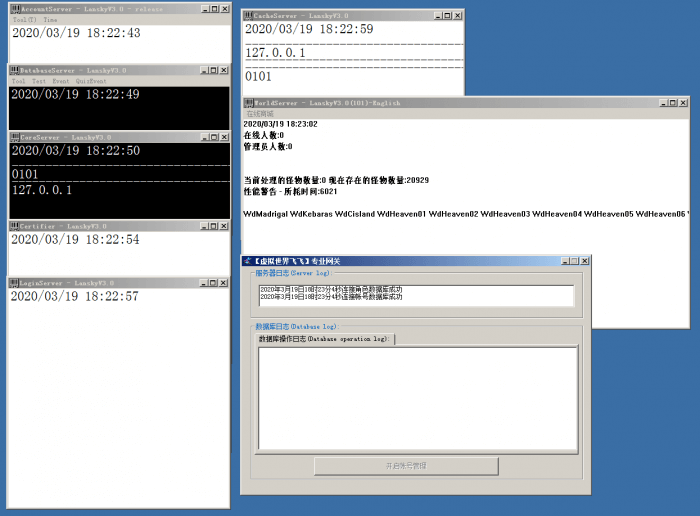Image resolution: width=700 pixels, height=516 pixels.
Task: Click the AccountServer title bar icon
Action: pos(14,8)
